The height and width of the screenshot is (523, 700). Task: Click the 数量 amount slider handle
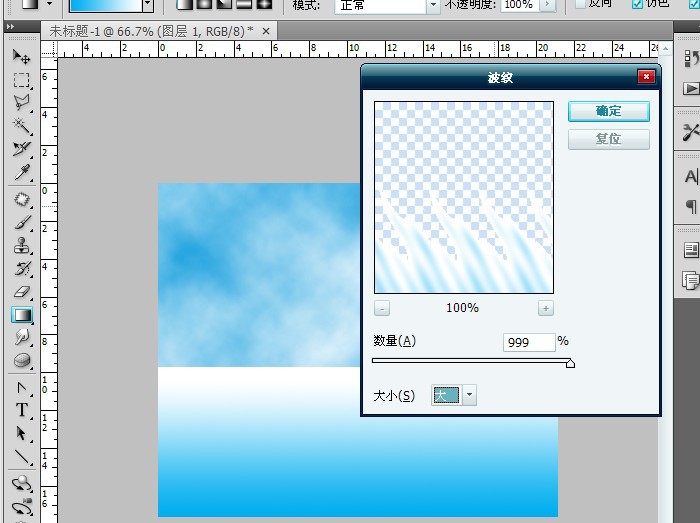click(x=570, y=363)
